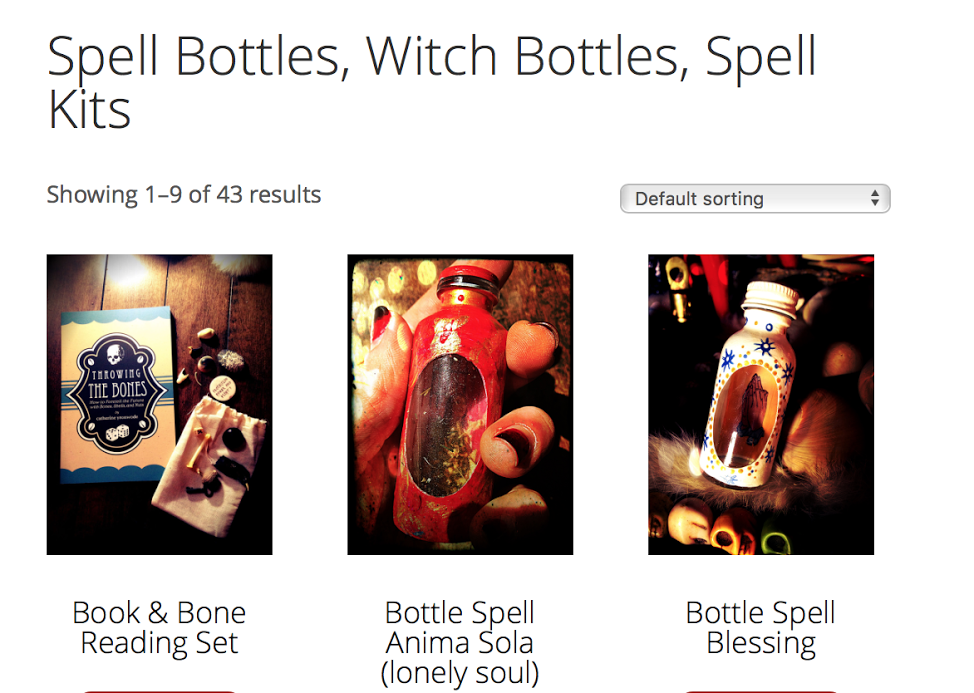974x693 pixels.
Task: Follow the Bottle Spell Anima Sola title link
Action: [x=460, y=643]
